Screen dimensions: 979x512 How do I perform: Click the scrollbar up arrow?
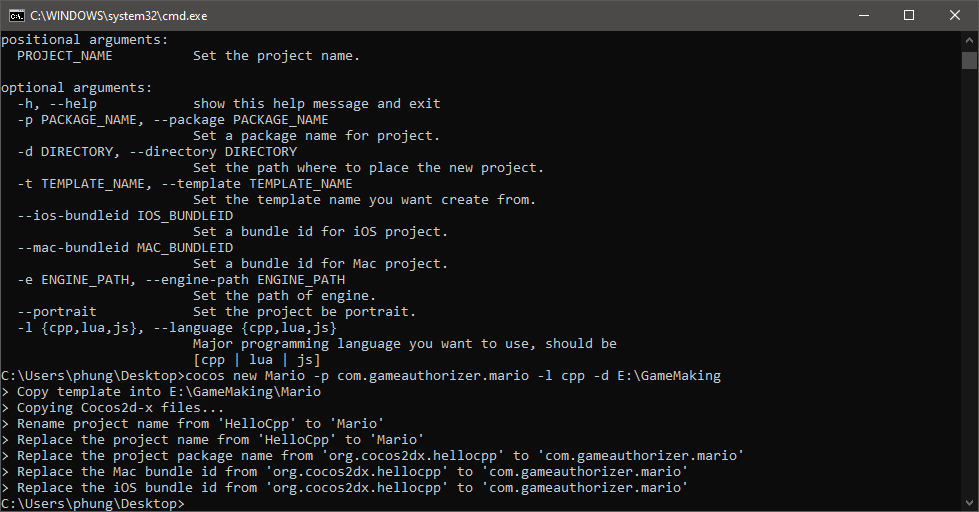click(969, 40)
